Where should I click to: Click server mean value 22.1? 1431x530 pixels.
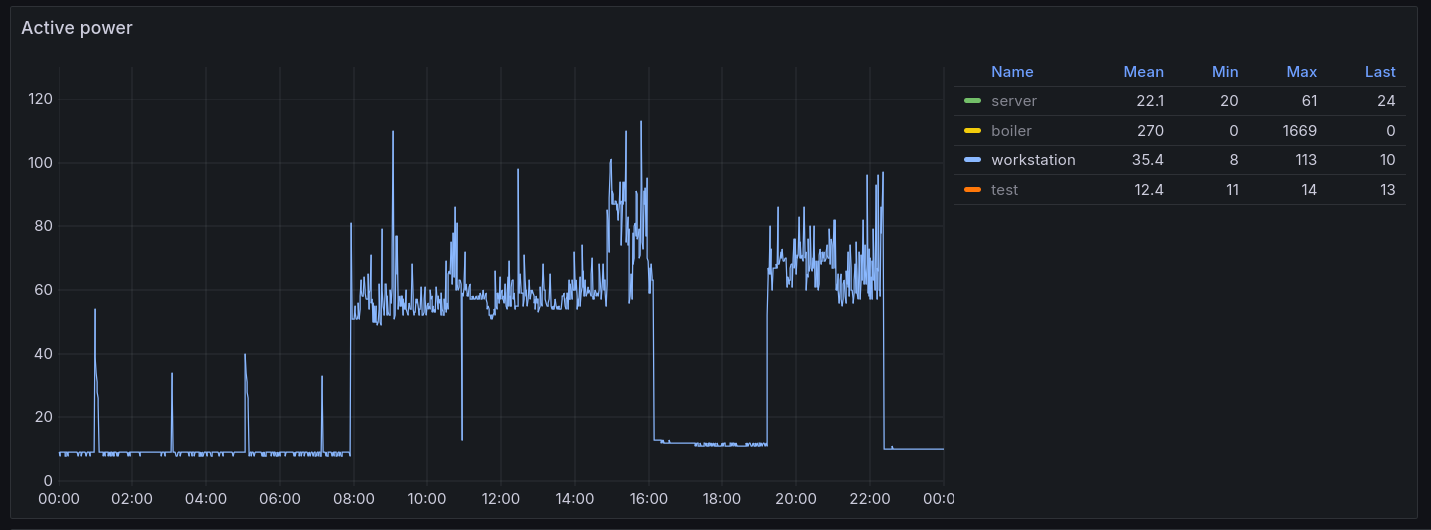coord(1150,101)
